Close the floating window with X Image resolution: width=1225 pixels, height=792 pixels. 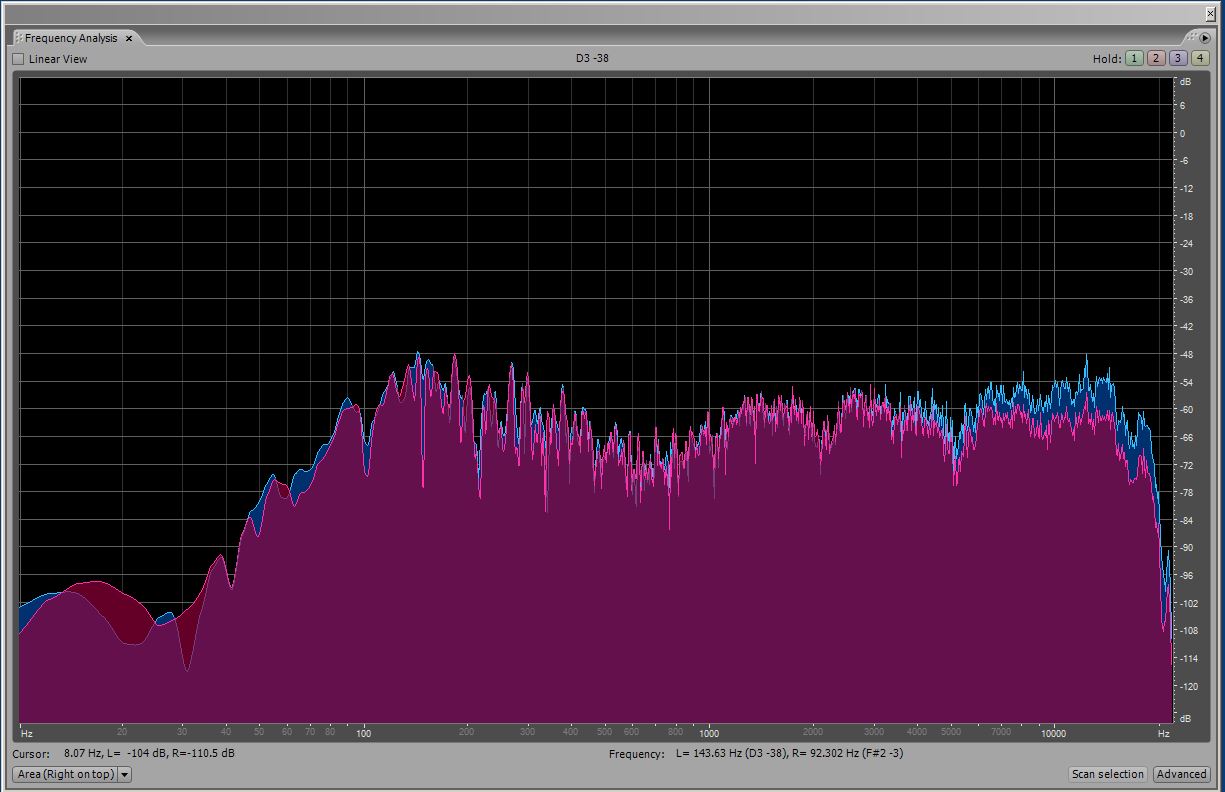click(x=1210, y=13)
